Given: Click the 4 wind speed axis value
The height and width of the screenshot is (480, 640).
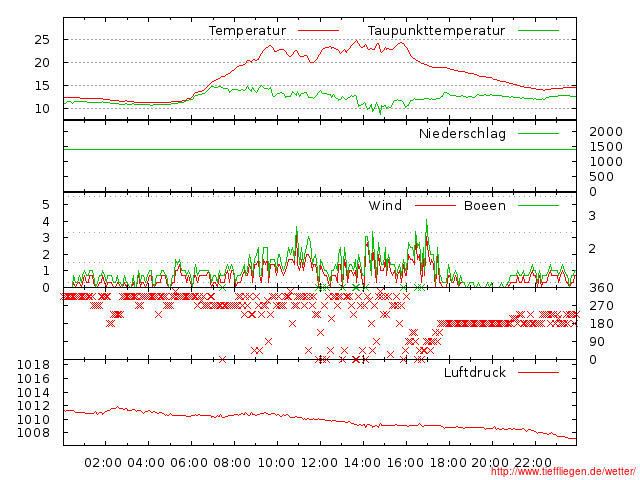Looking at the screenshot, I should tap(46, 222).
